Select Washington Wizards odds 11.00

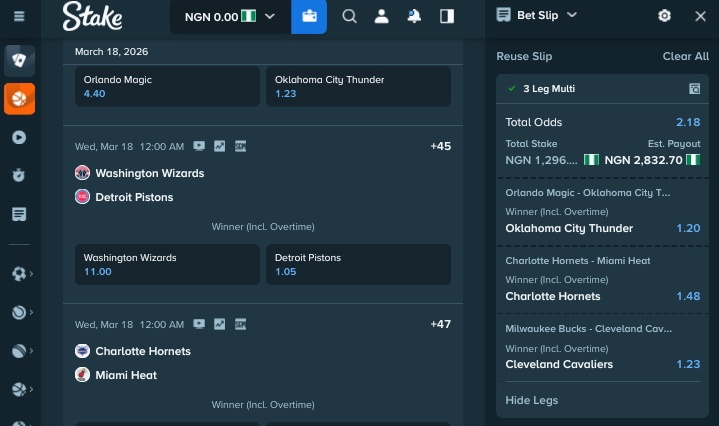[167, 265]
